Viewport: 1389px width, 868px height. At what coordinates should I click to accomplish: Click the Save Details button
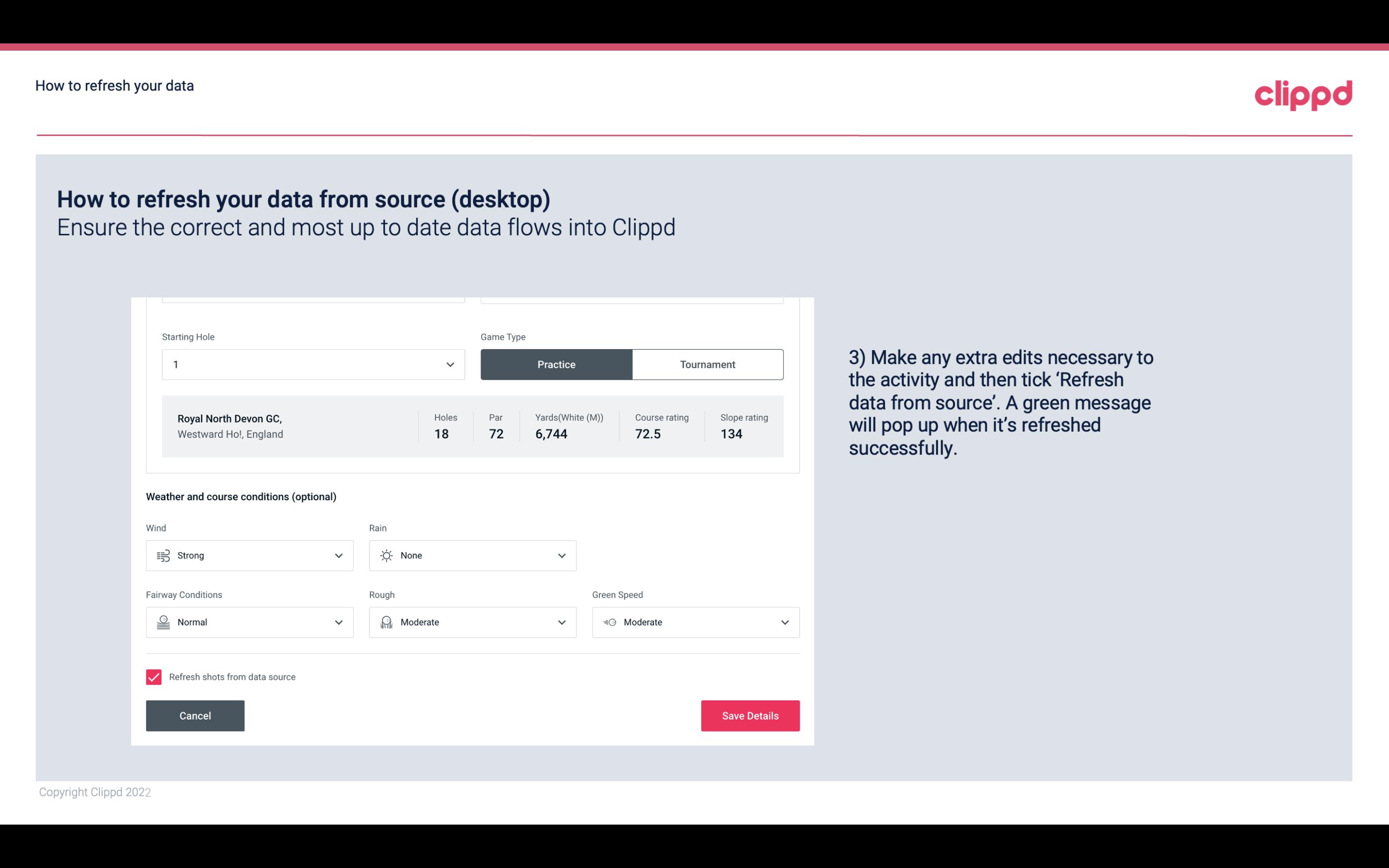click(x=750, y=715)
